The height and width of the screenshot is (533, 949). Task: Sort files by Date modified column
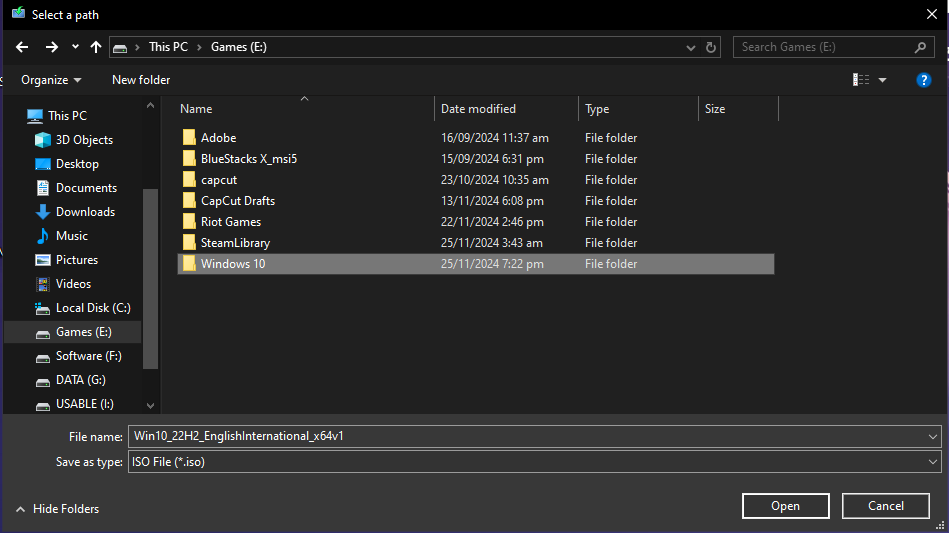pos(479,109)
